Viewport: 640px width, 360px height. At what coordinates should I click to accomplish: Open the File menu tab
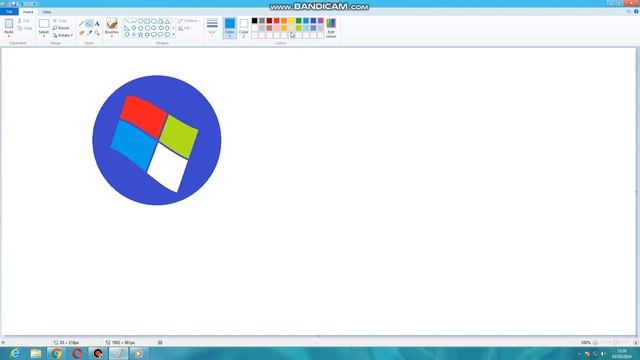click(9, 12)
